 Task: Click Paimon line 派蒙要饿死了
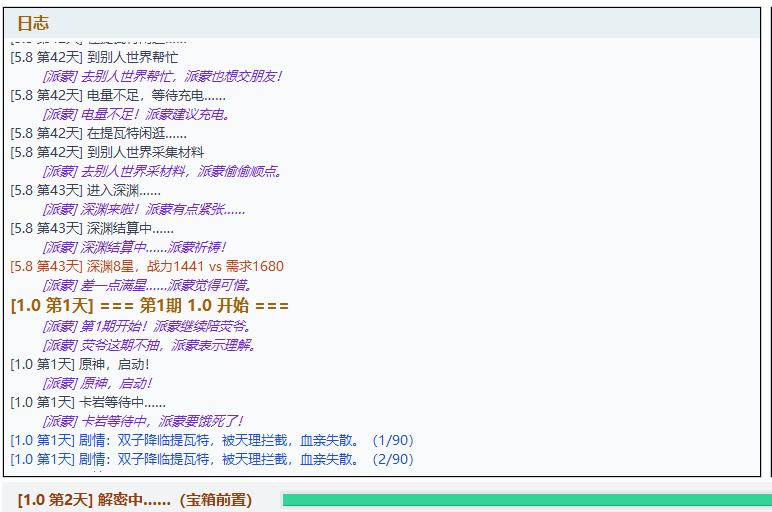143,421
